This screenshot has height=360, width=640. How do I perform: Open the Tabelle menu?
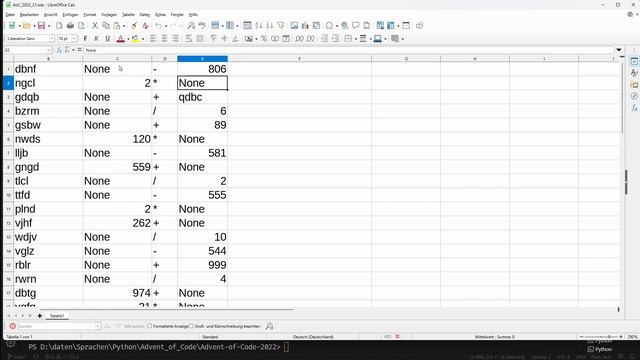pyautogui.click(x=128, y=14)
